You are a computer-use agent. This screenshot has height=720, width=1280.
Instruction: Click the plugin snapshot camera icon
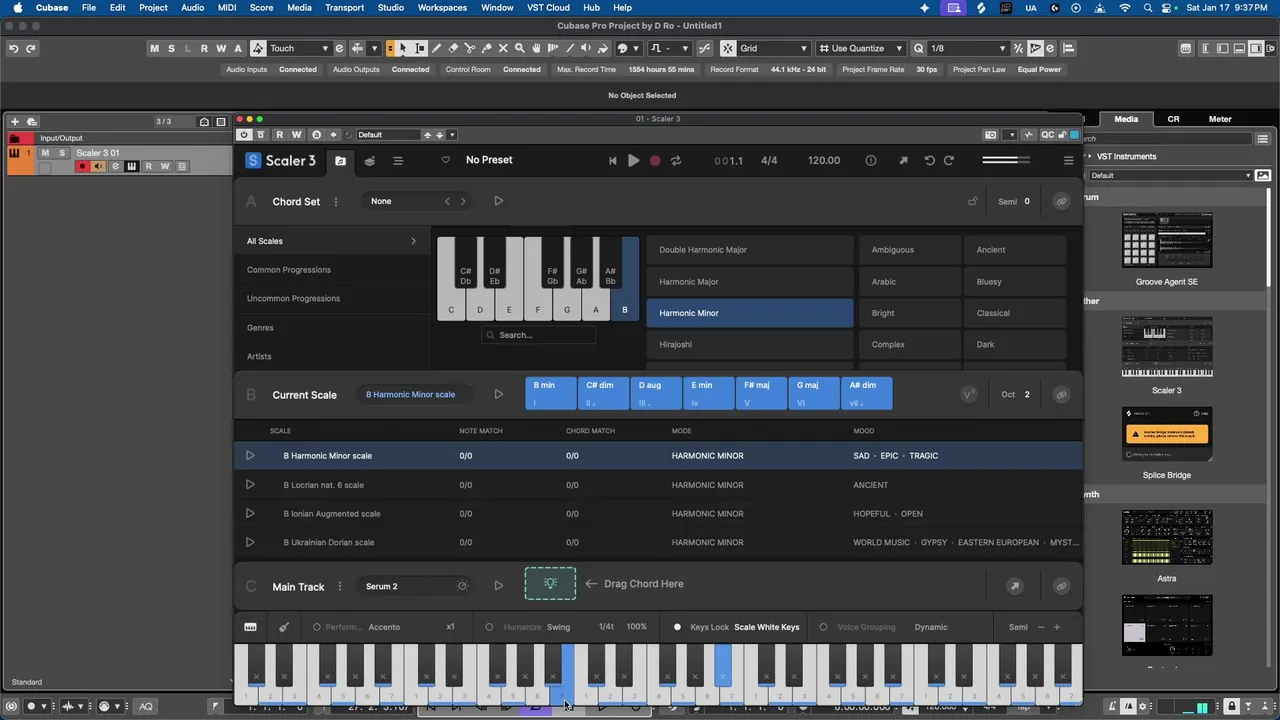click(x=990, y=134)
